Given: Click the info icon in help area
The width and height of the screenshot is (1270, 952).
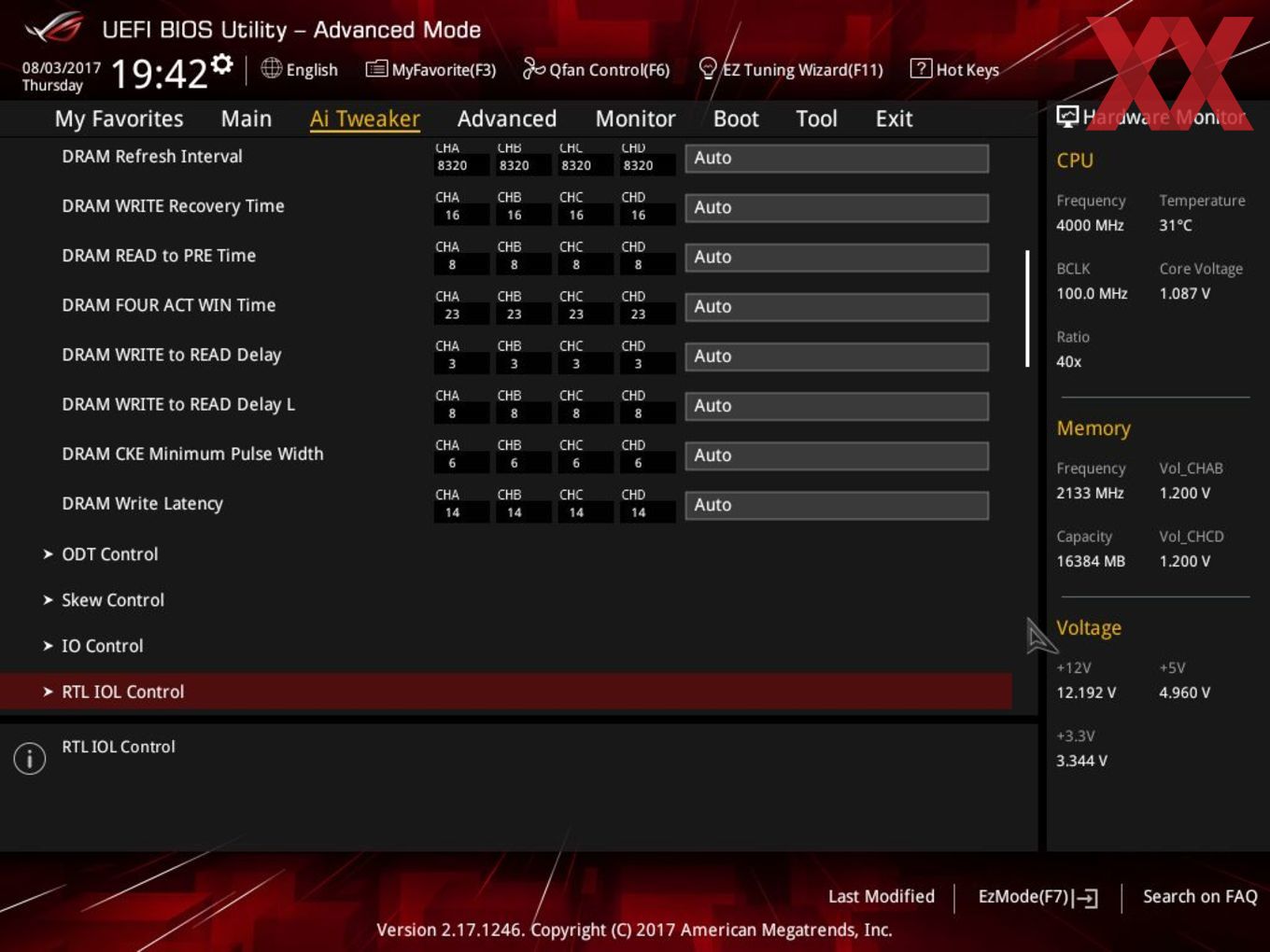Looking at the screenshot, I should (30, 758).
